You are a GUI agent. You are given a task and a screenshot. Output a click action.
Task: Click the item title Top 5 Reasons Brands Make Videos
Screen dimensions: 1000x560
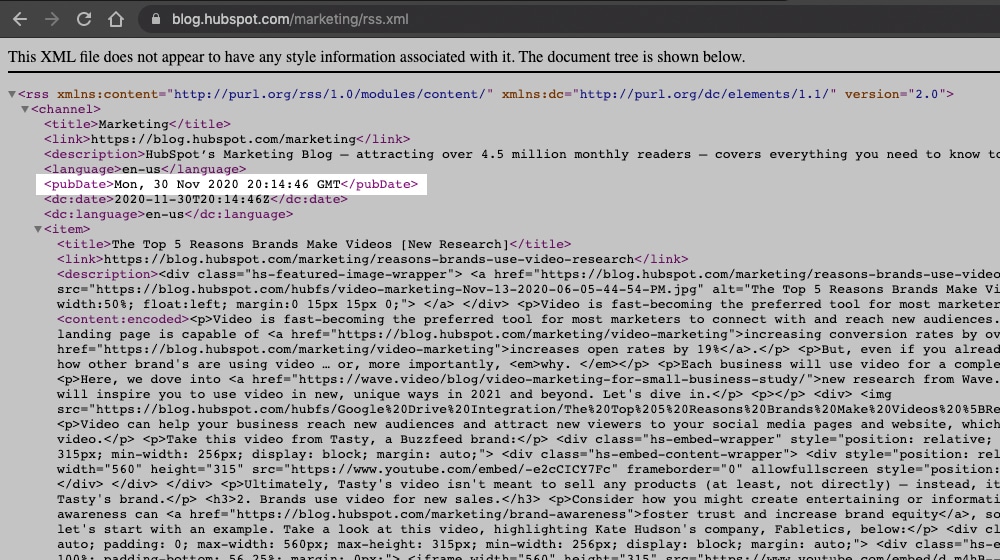pos(314,244)
